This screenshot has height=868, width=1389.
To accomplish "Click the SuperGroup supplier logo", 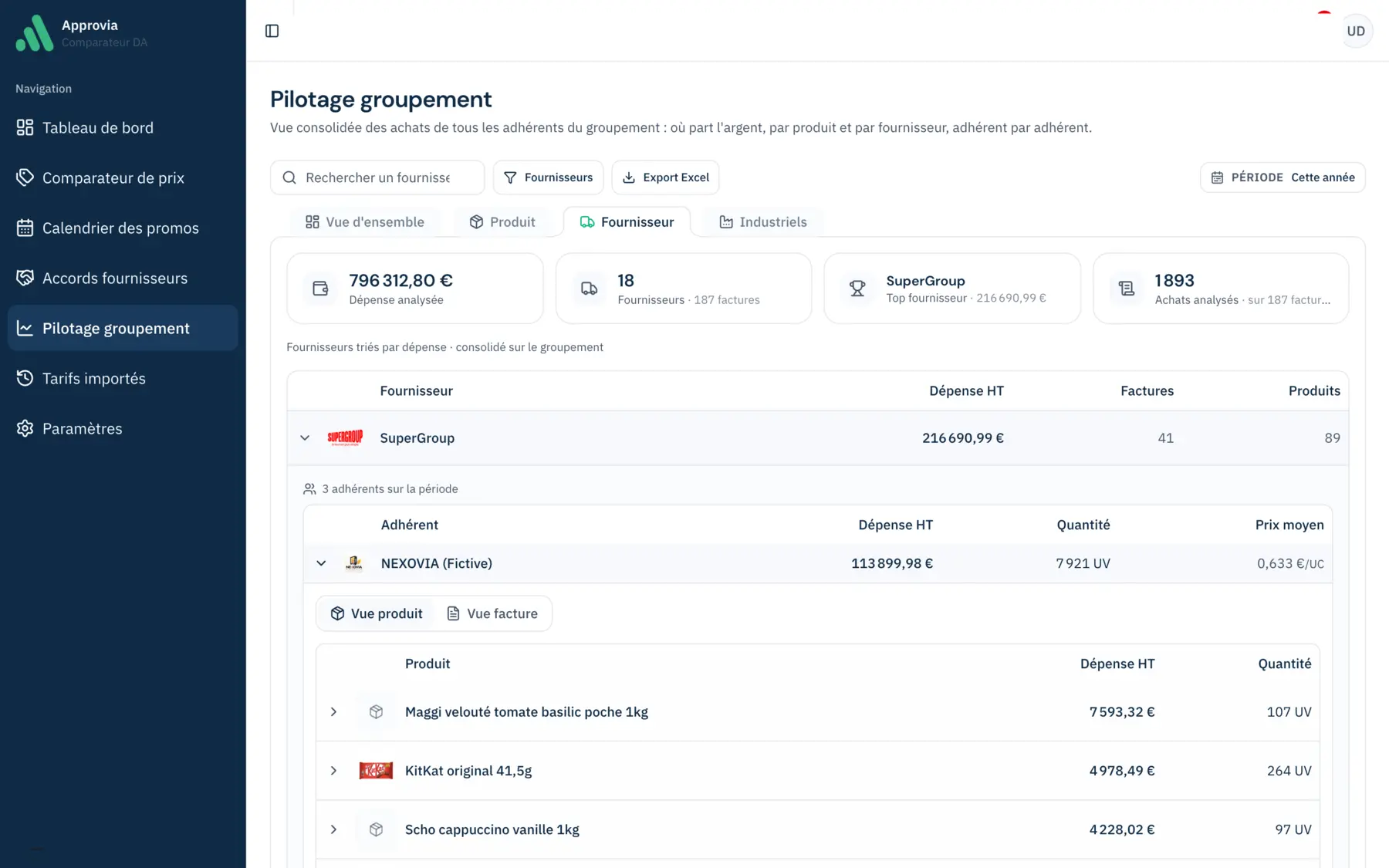I will point(345,437).
